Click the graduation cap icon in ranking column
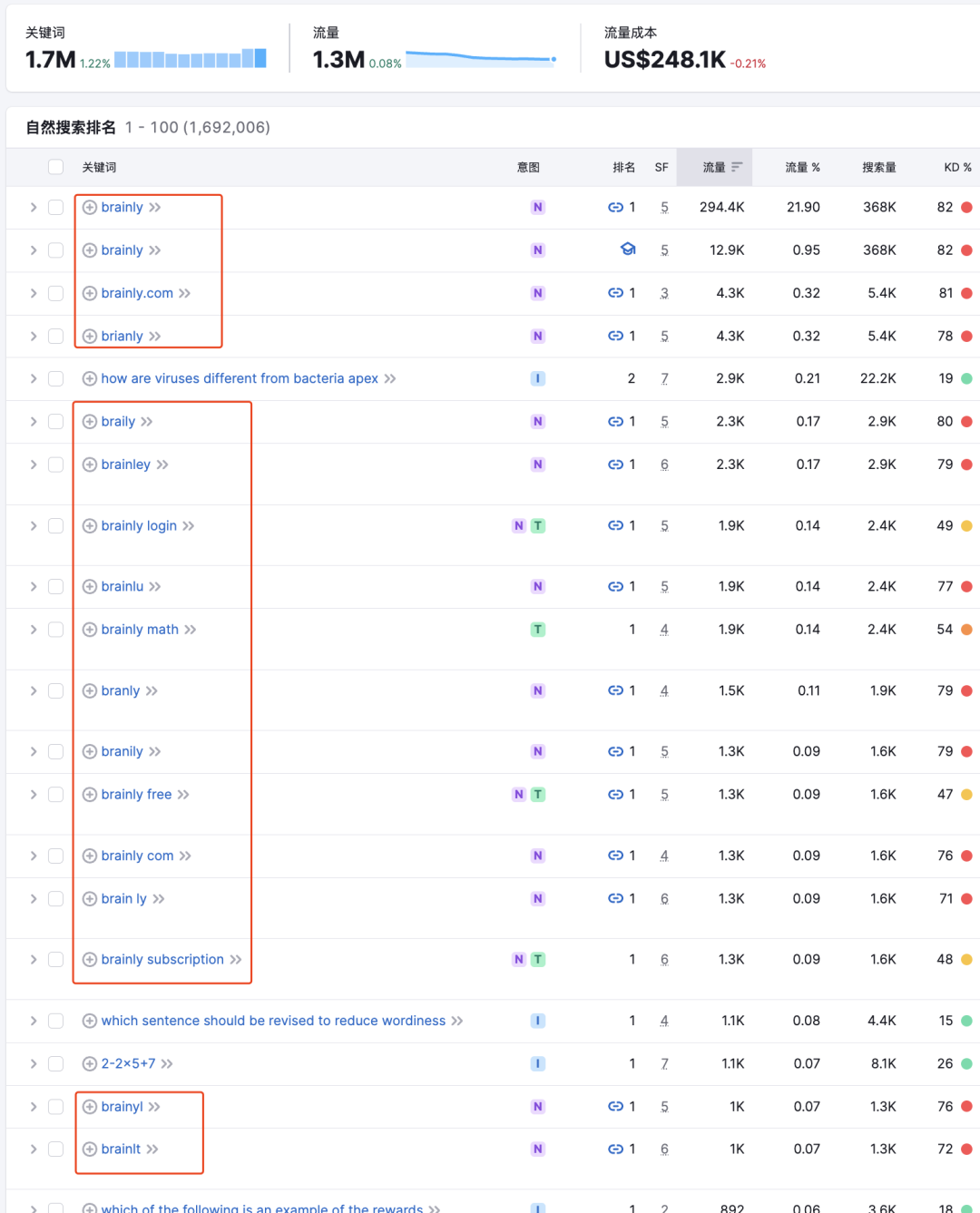 [627, 249]
